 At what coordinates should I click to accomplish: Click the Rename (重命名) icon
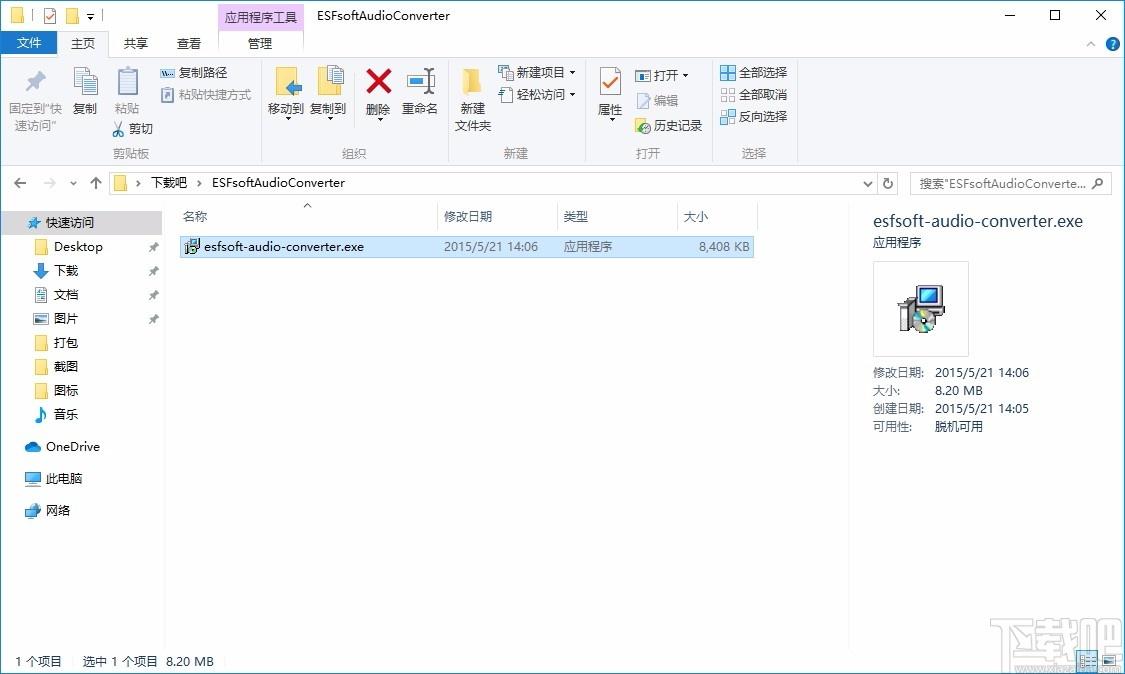tap(420, 82)
